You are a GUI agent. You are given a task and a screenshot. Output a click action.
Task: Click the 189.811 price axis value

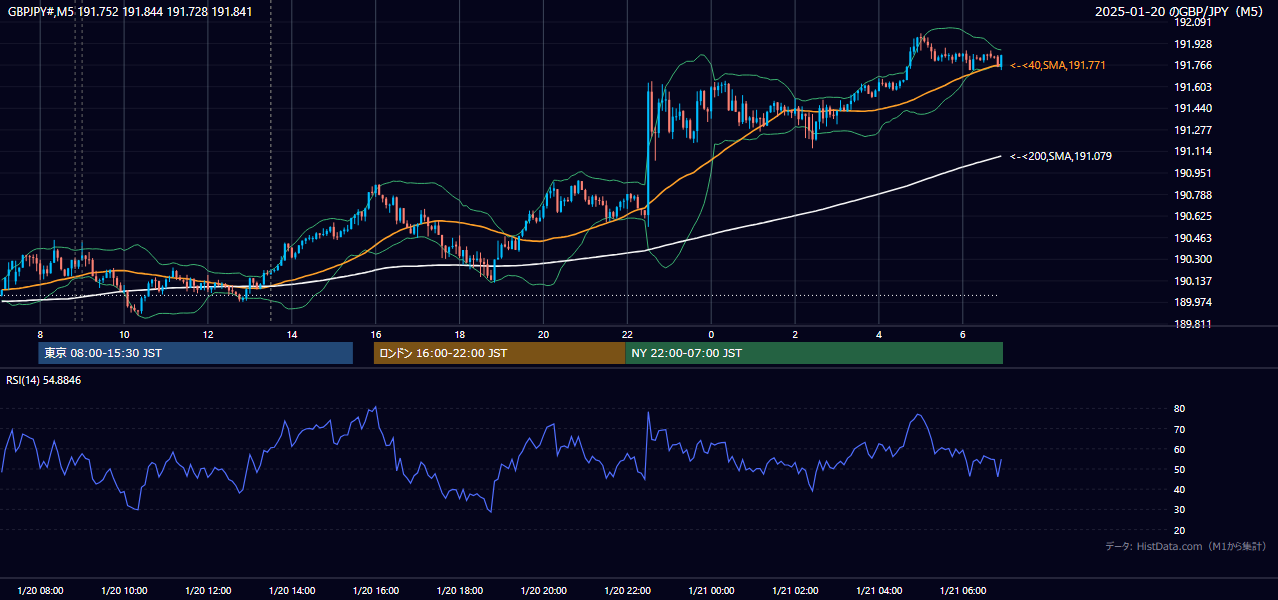(x=1192, y=324)
